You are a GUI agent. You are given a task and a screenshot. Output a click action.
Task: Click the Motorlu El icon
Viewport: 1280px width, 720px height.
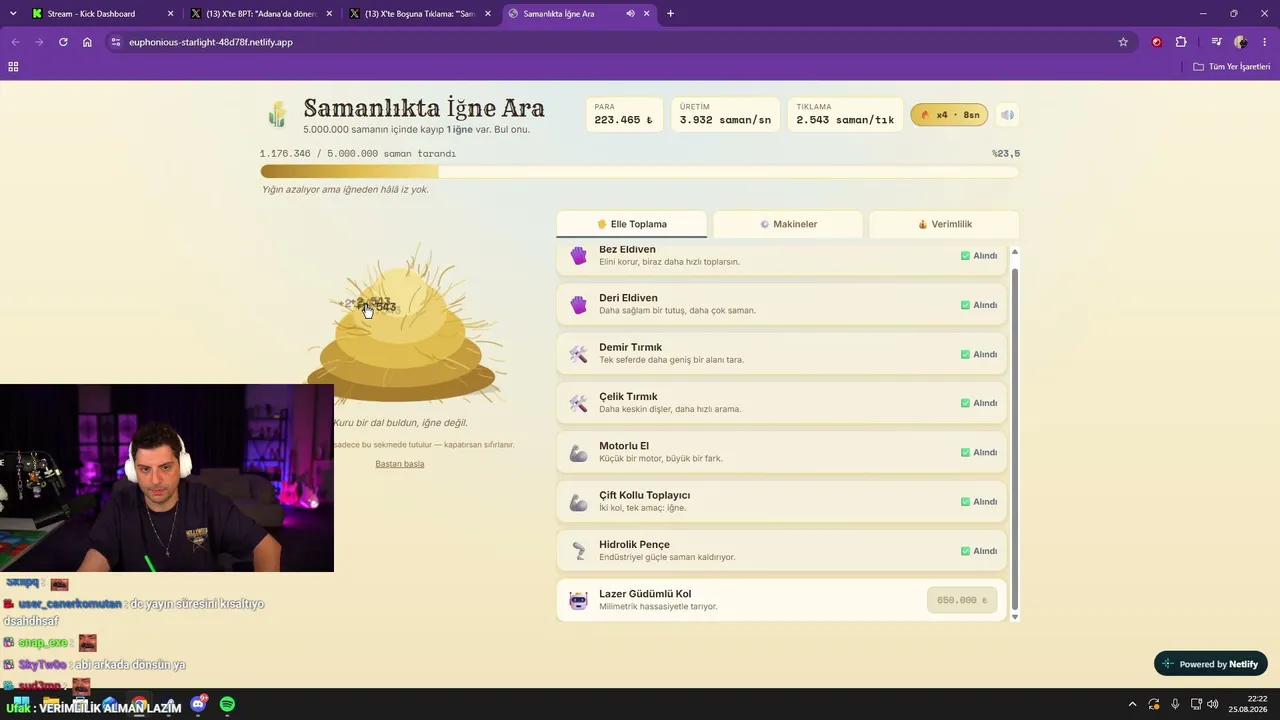(x=578, y=453)
